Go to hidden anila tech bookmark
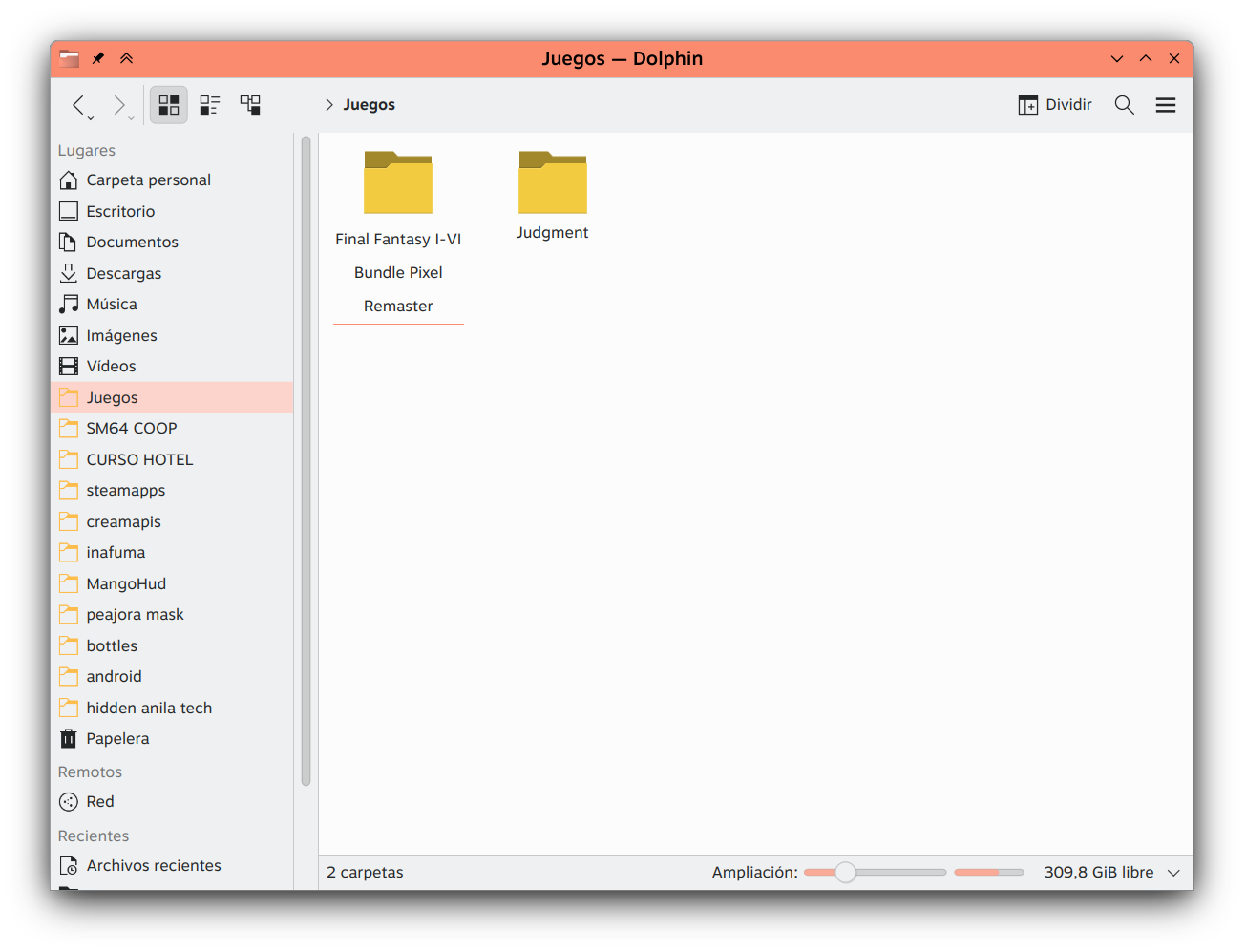The image size is (1246, 952). [x=172, y=708]
